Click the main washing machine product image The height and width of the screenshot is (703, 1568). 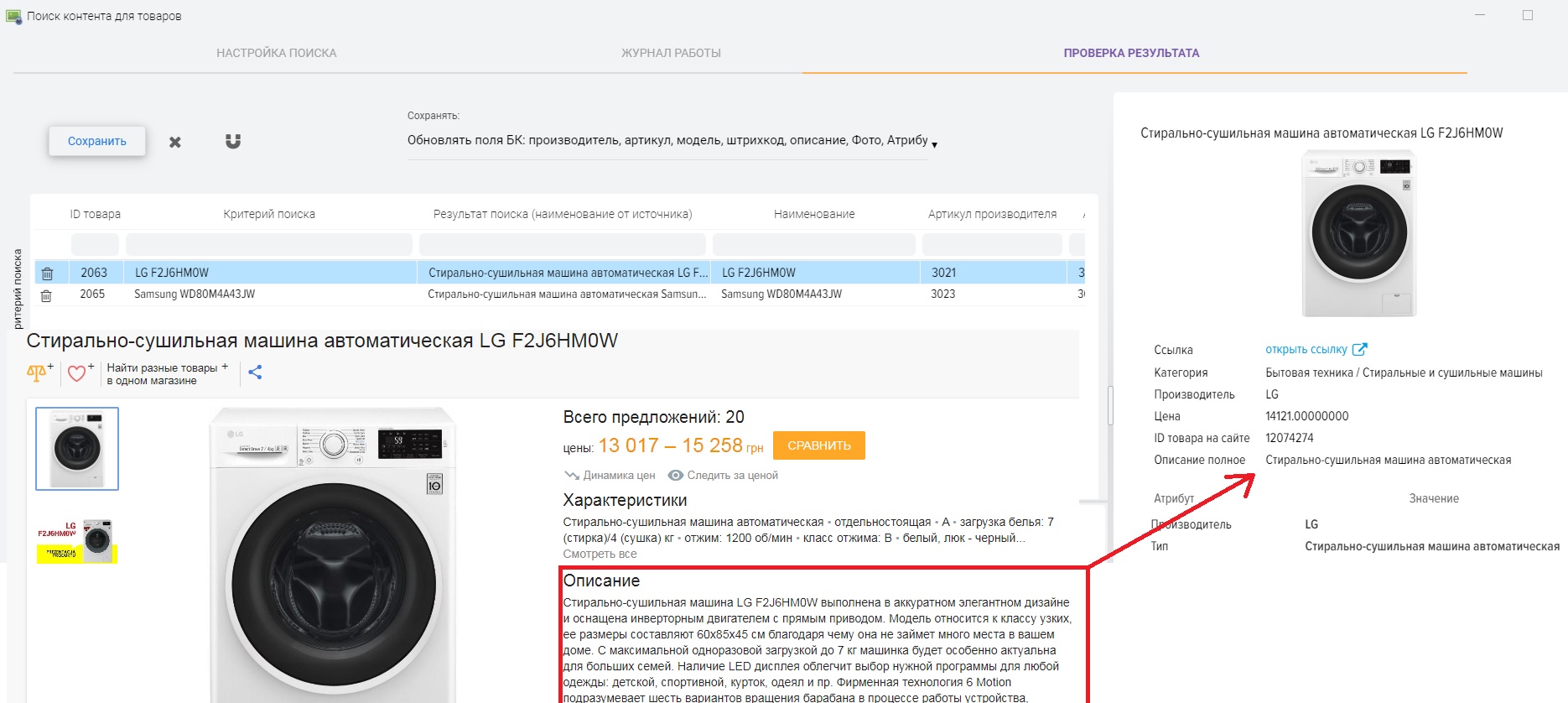[333, 555]
